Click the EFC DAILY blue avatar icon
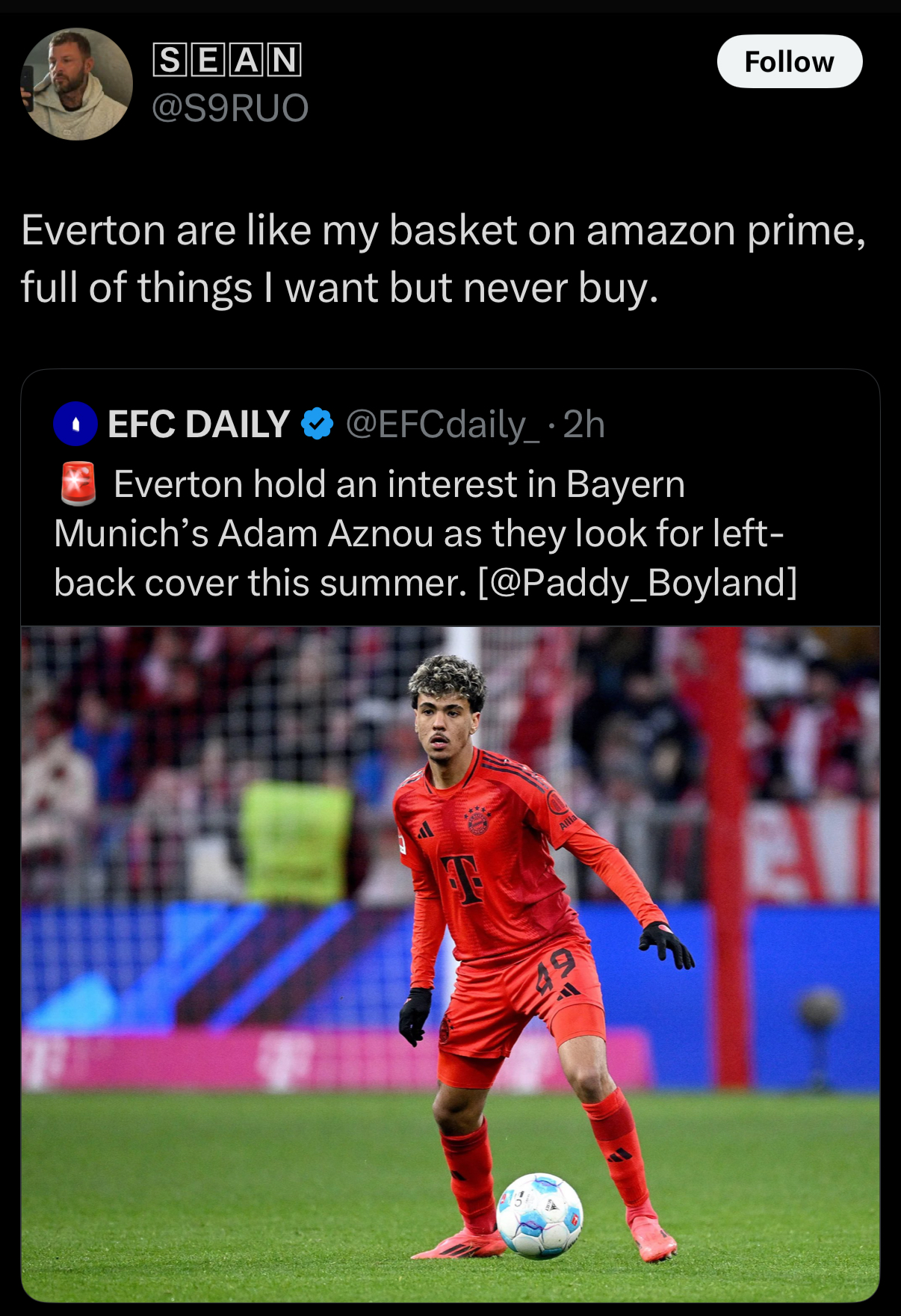The width and height of the screenshot is (901, 1316). pos(75,424)
